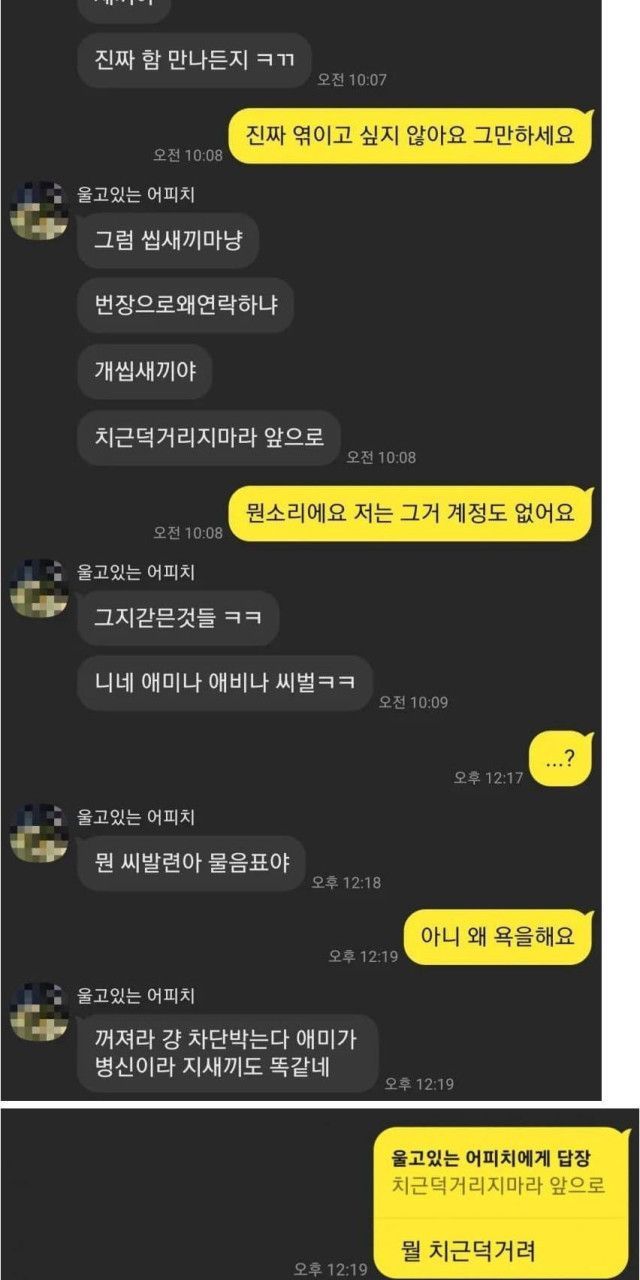Viewport: 640px width, 1280px height.
Task: Tap '울고있는 어피치에게 답장' reply header
Action: pyautogui.click(x=490, y=1157)
